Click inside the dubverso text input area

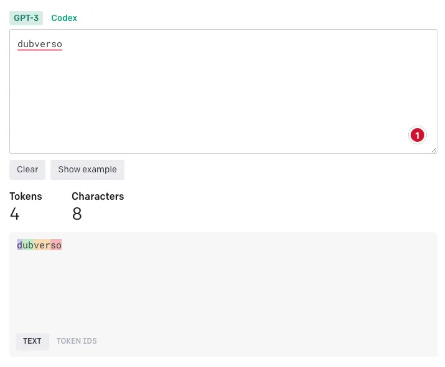tap(223, 92)
